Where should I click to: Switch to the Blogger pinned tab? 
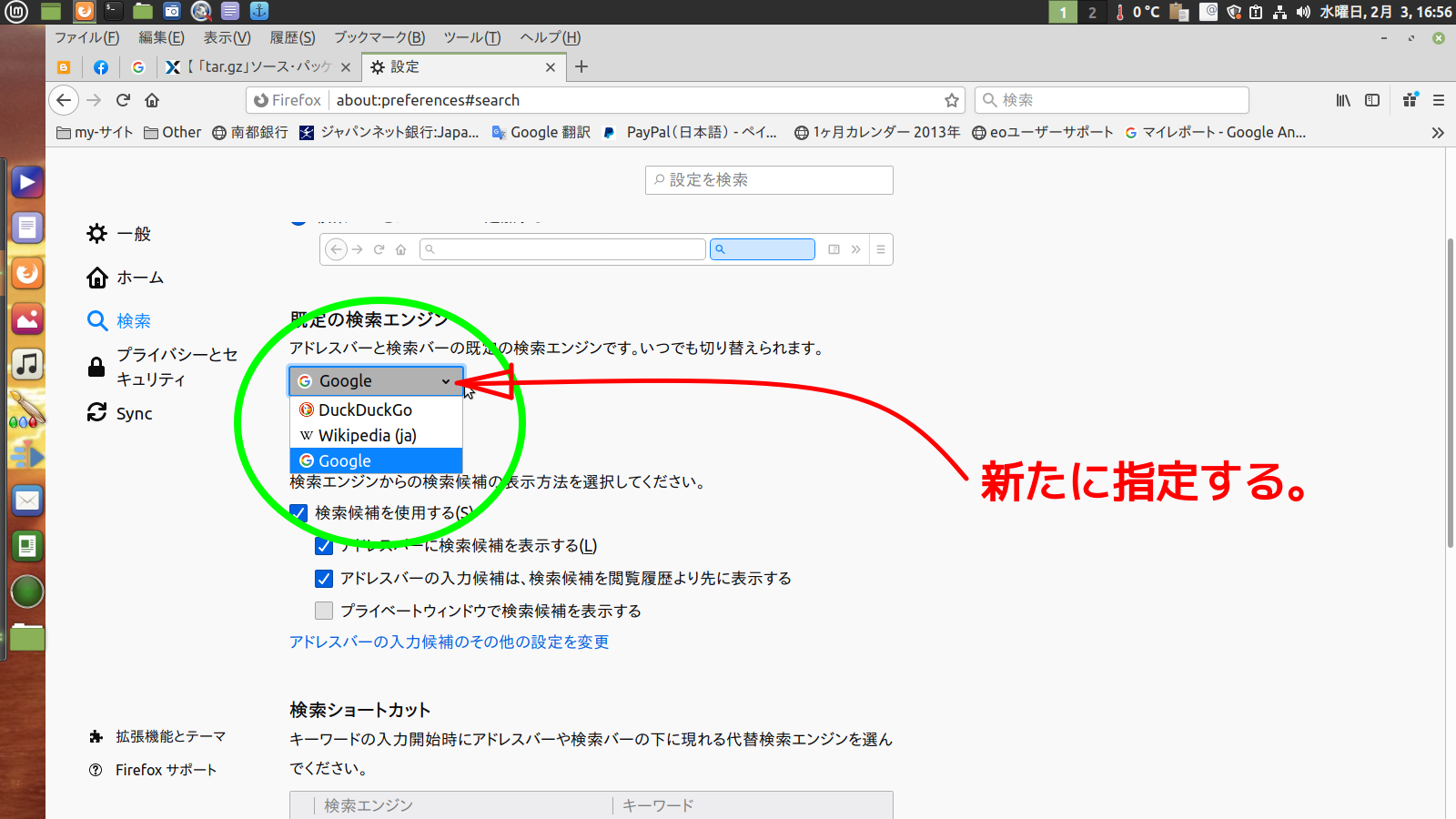click(x=64, y=67)
